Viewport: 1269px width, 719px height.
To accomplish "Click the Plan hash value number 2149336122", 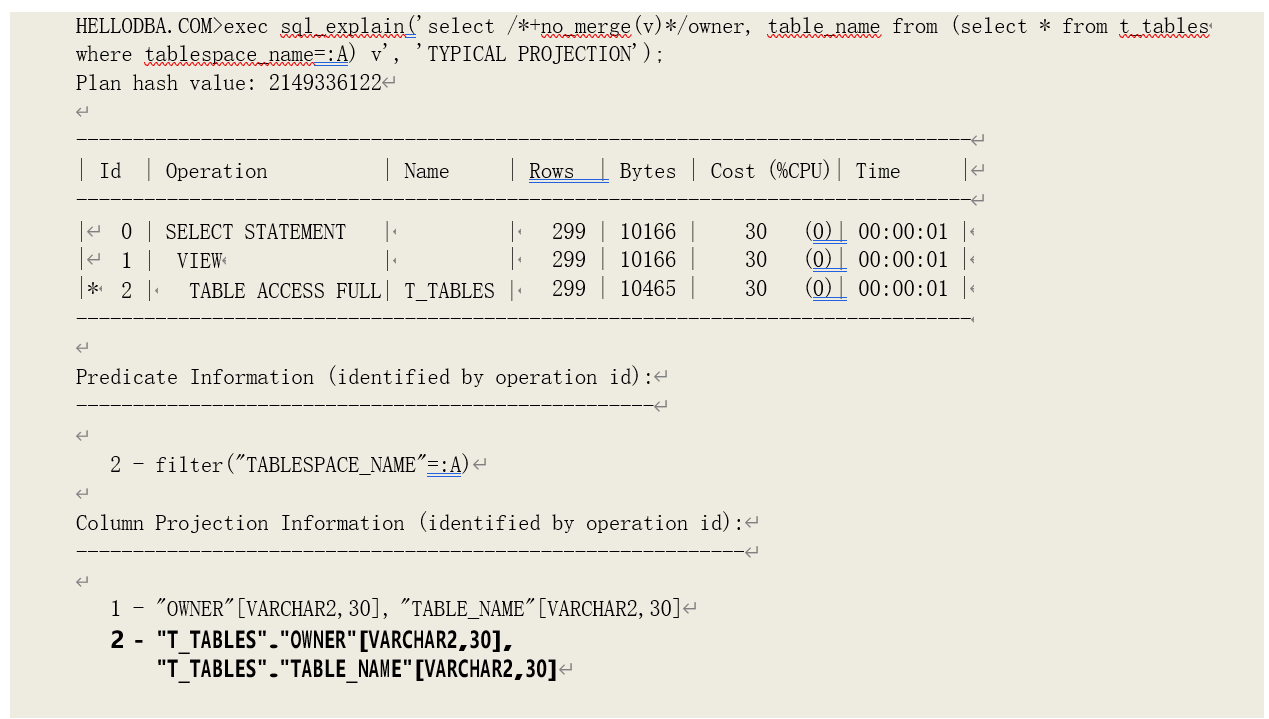I will pos(324,84).
